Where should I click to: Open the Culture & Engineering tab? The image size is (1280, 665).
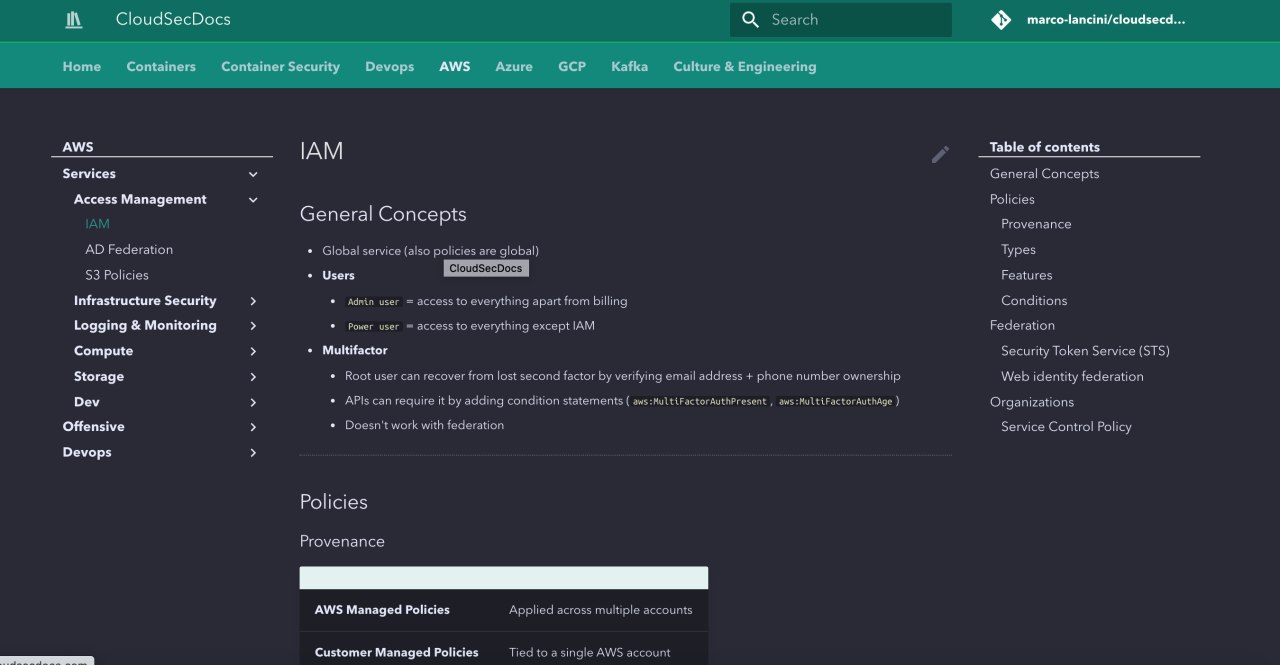[x=745, y=66]
